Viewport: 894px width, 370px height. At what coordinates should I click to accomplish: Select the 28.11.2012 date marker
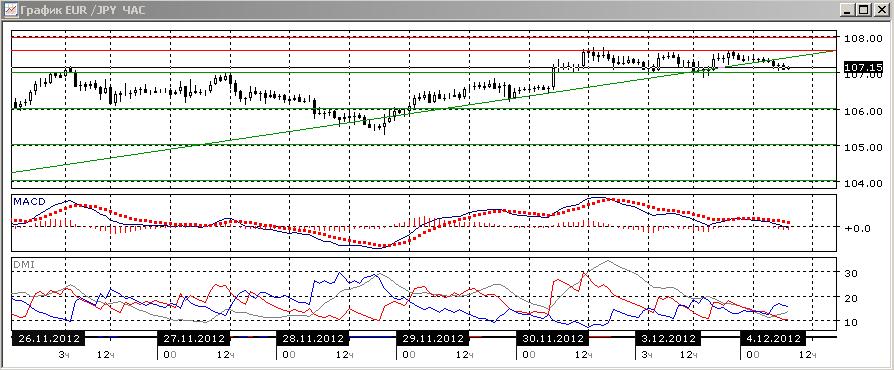312,338
